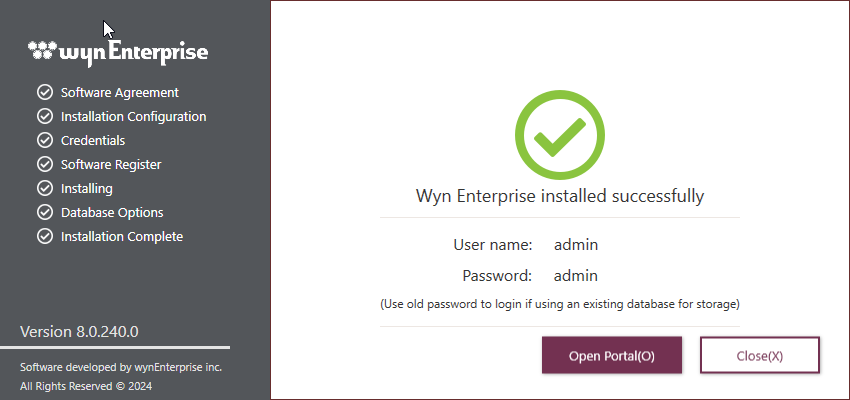
Task: Click the Database Options checkmark icon
Action: (44, 212)
